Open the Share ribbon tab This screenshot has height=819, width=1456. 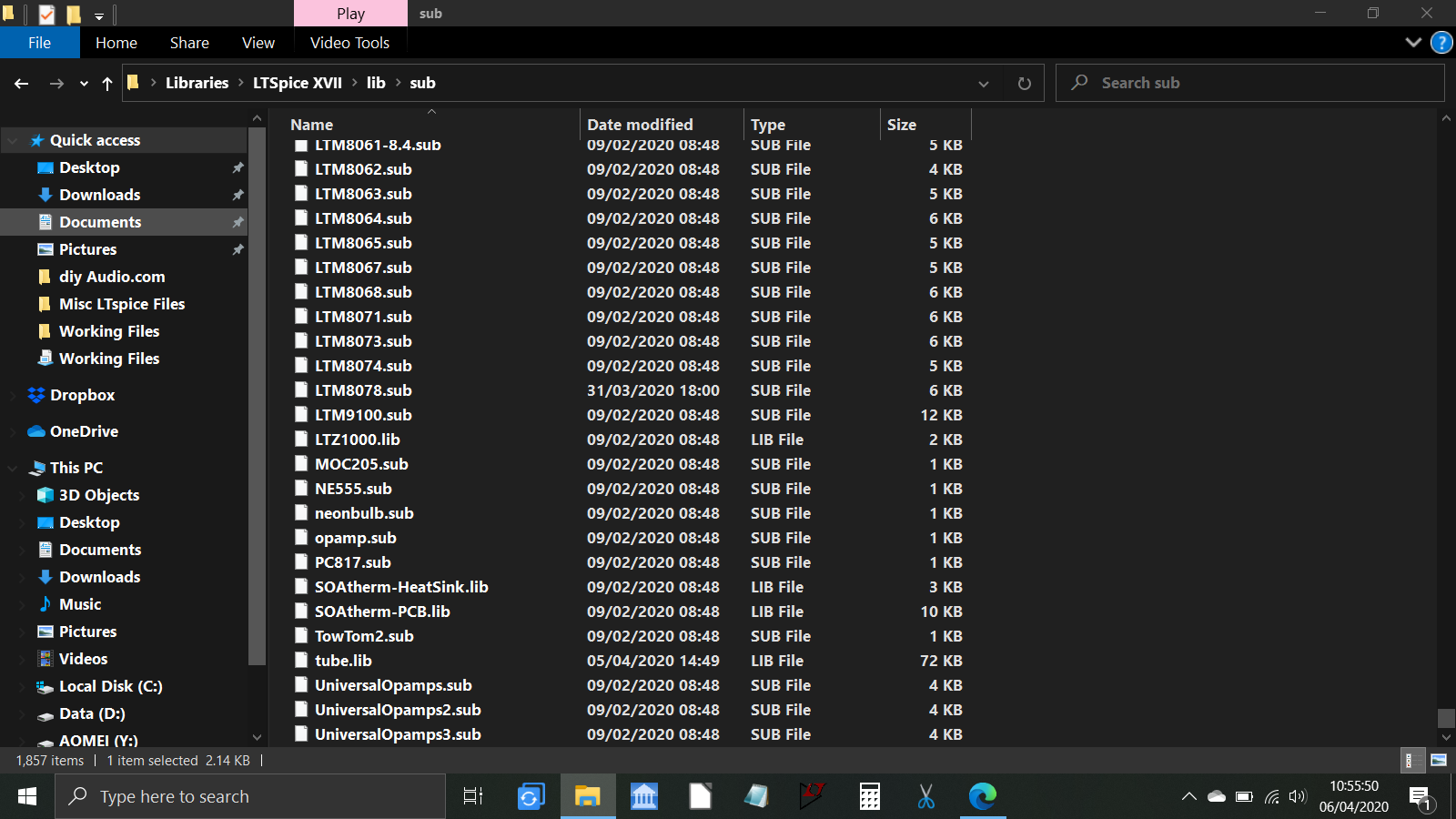click(x=189, y=43)
